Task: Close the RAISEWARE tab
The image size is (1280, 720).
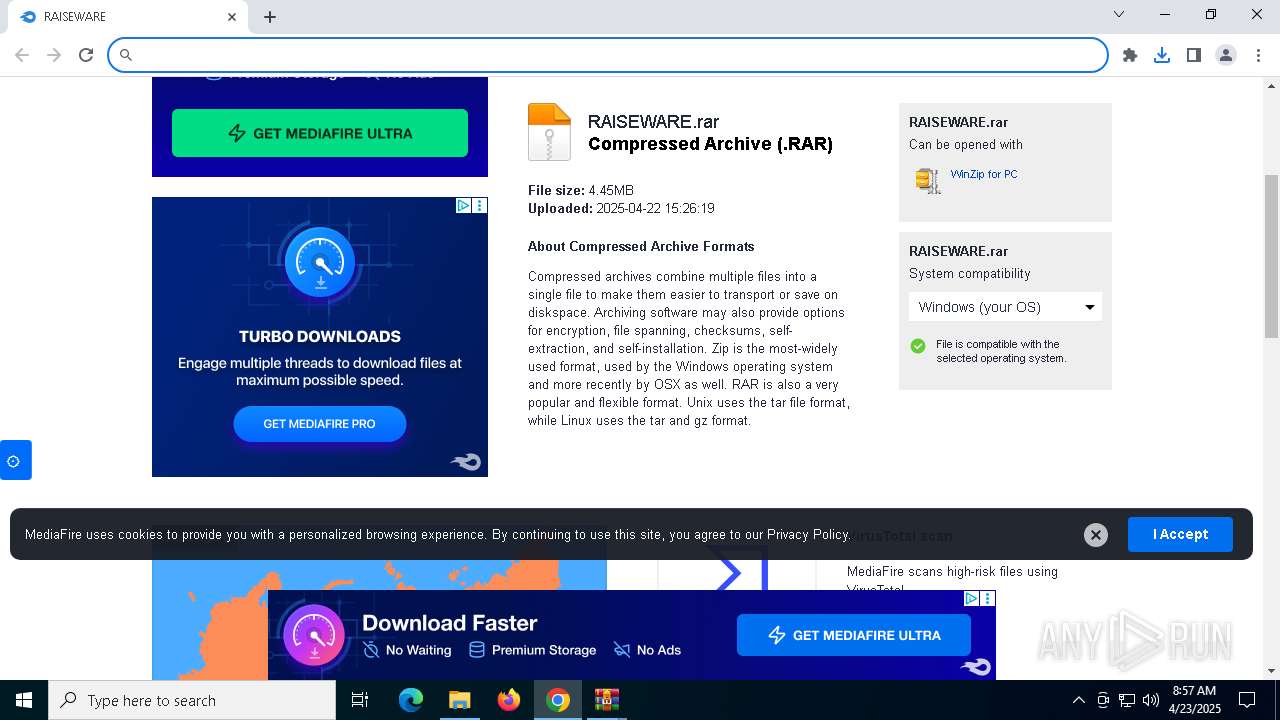Action: coord(232,17)
